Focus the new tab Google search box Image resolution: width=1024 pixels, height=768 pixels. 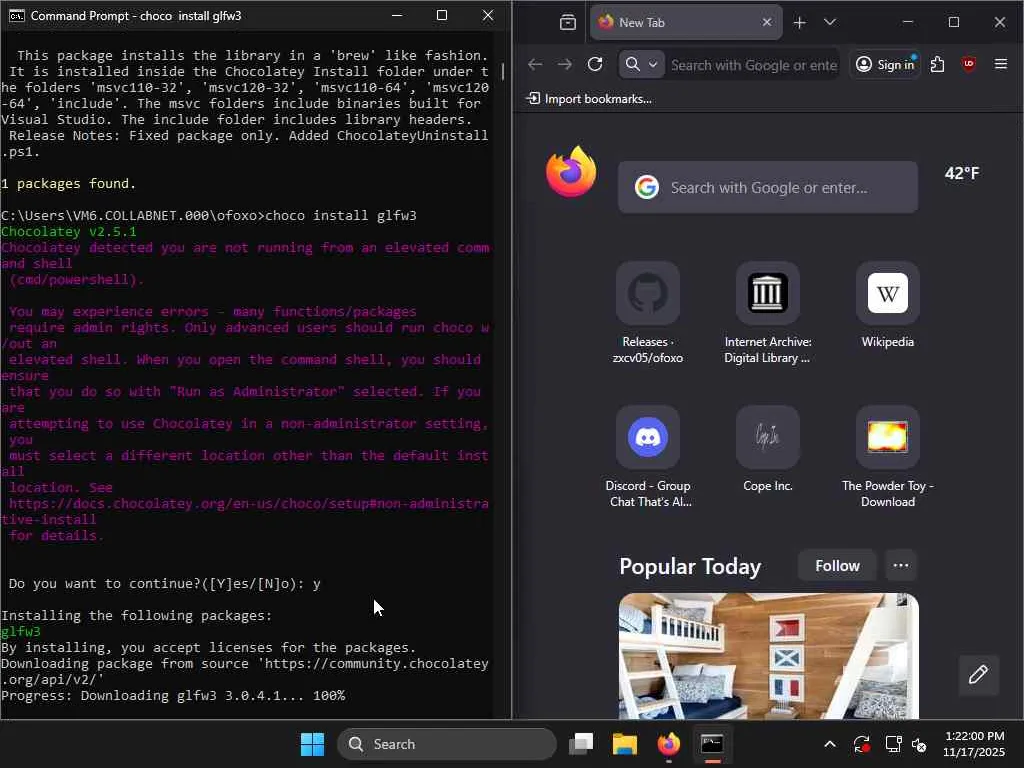pos(767,187)
